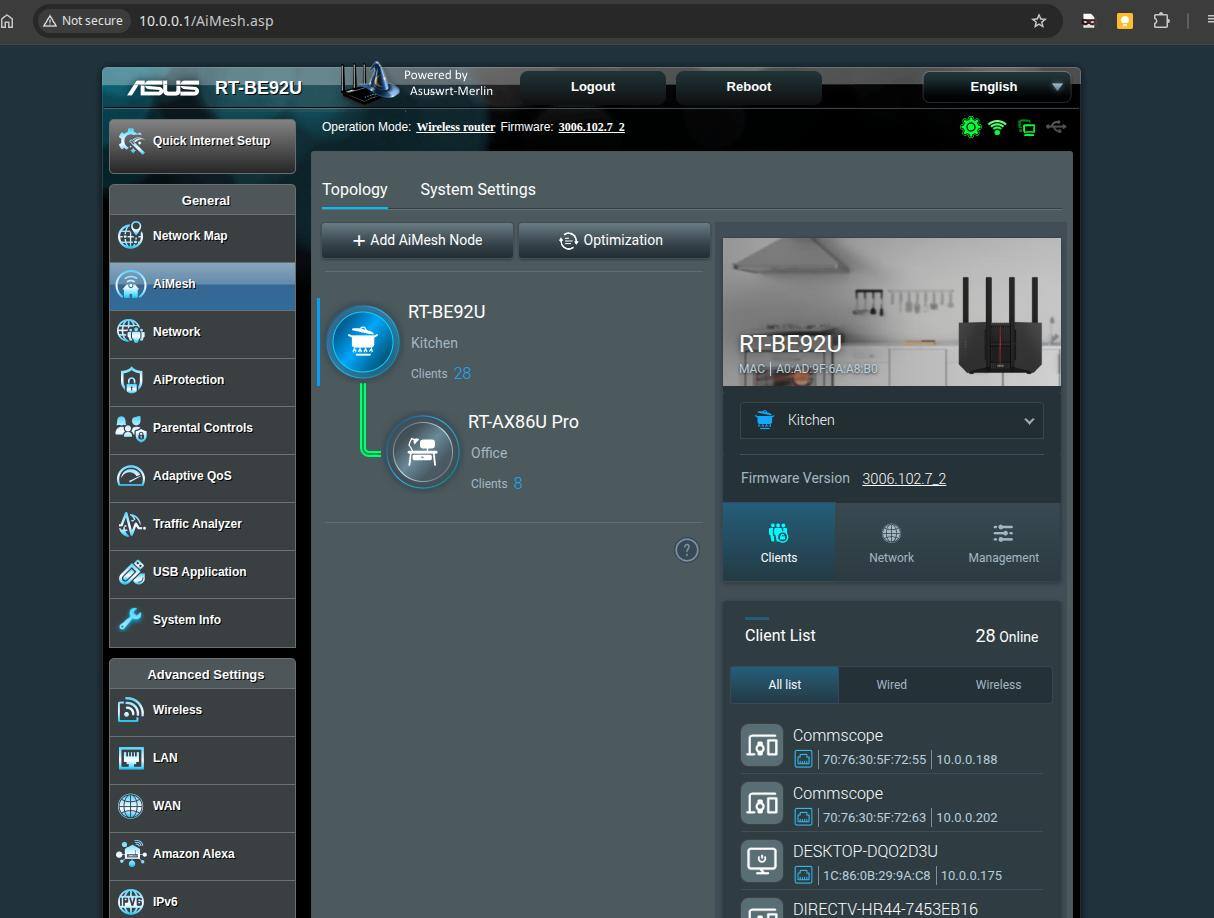Click firmware 3006.102.7_2 link in header
Image resolution: width=1214 pixels, height=918 pixels.
[x=591, y=127]
